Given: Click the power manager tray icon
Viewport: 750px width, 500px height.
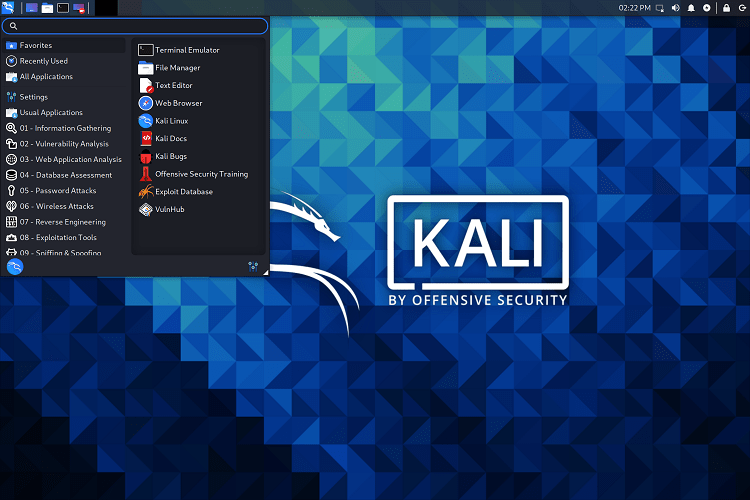Looking at the screenshot, I should (x=706, y=8).
